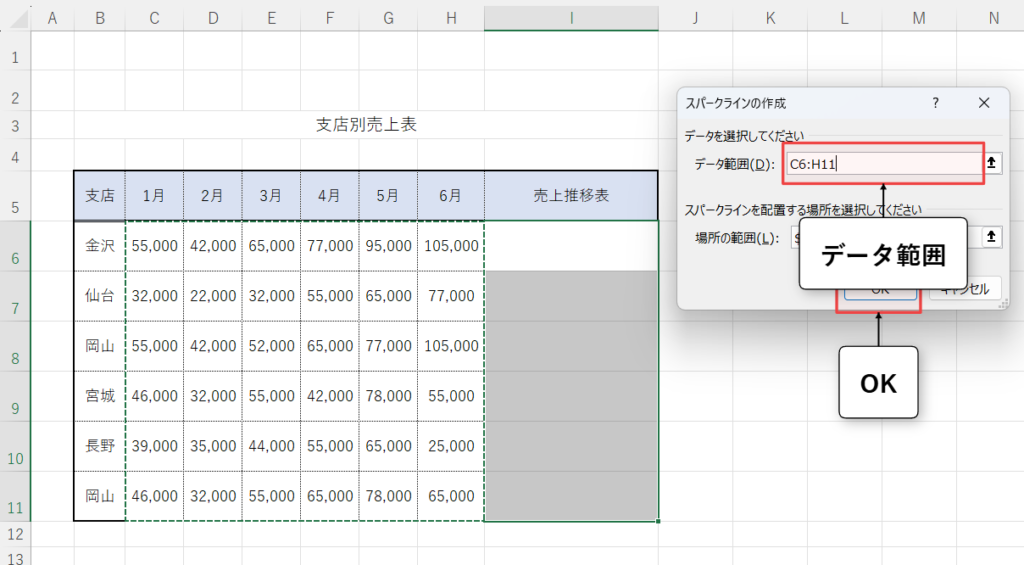Open help with the dialog's question mark
Screen dimensions: 1024x565
click(936, 103)
